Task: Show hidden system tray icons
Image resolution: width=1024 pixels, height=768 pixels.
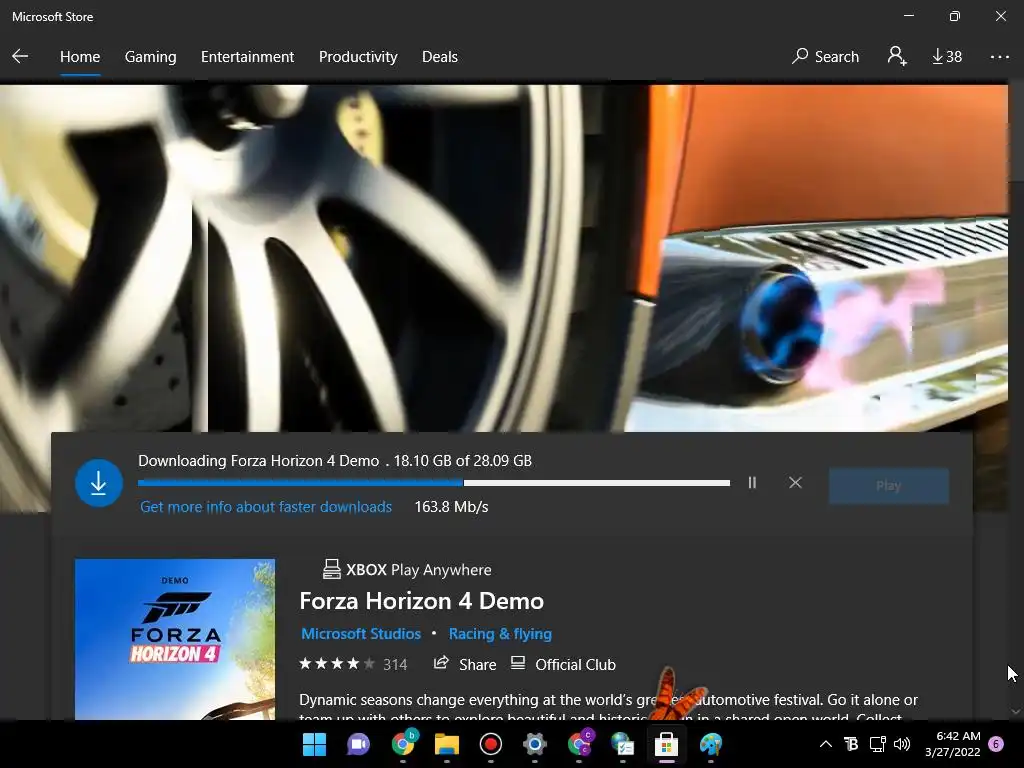Action: (x=825, y=744)
